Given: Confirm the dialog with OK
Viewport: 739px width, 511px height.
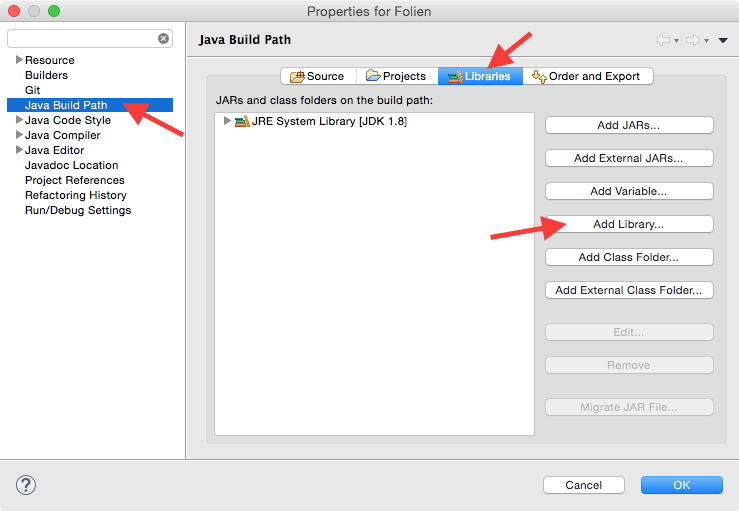Looking at the screenshot, I should coord(681,485).
